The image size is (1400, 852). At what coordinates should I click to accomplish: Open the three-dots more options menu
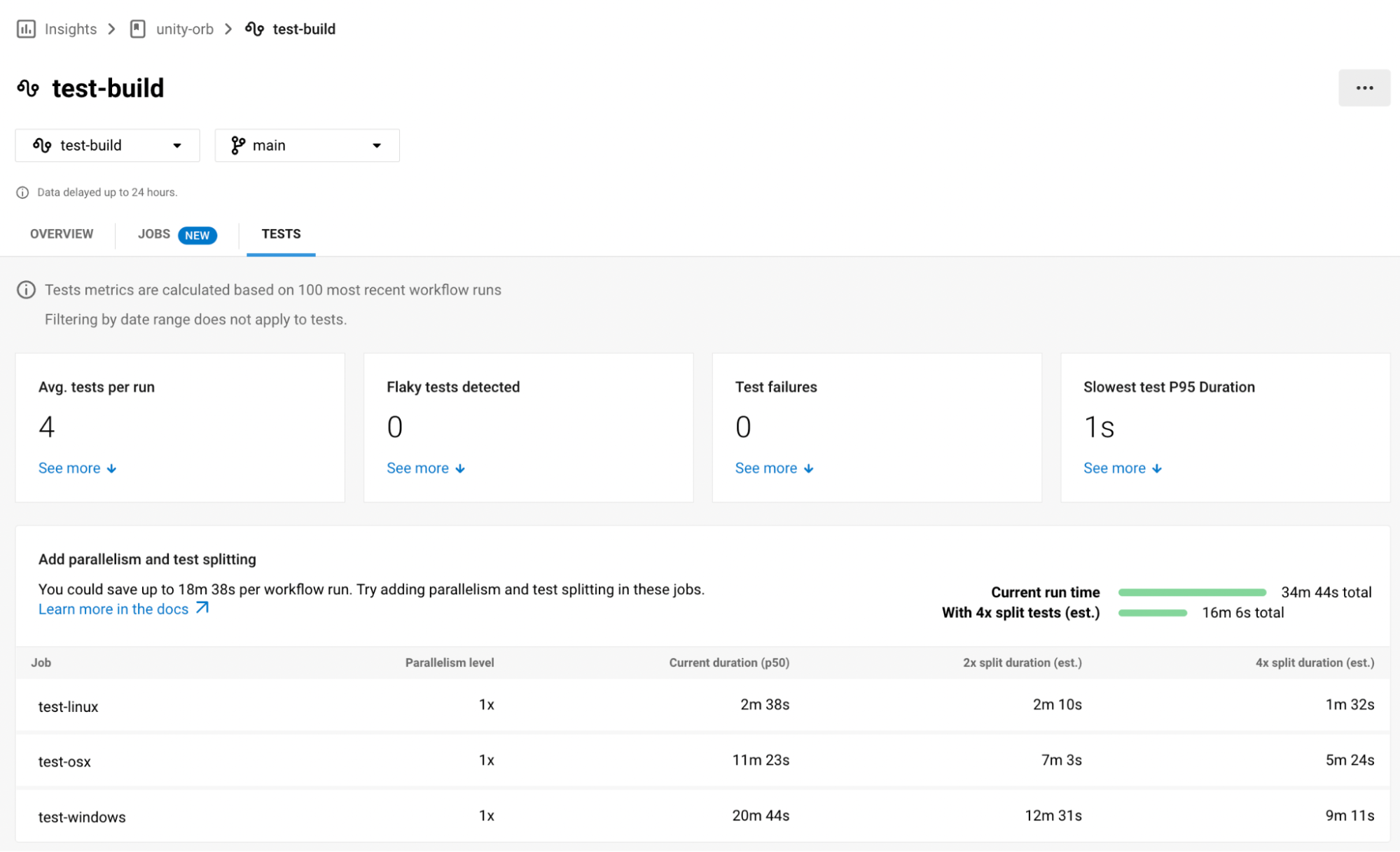[1364, 88]
